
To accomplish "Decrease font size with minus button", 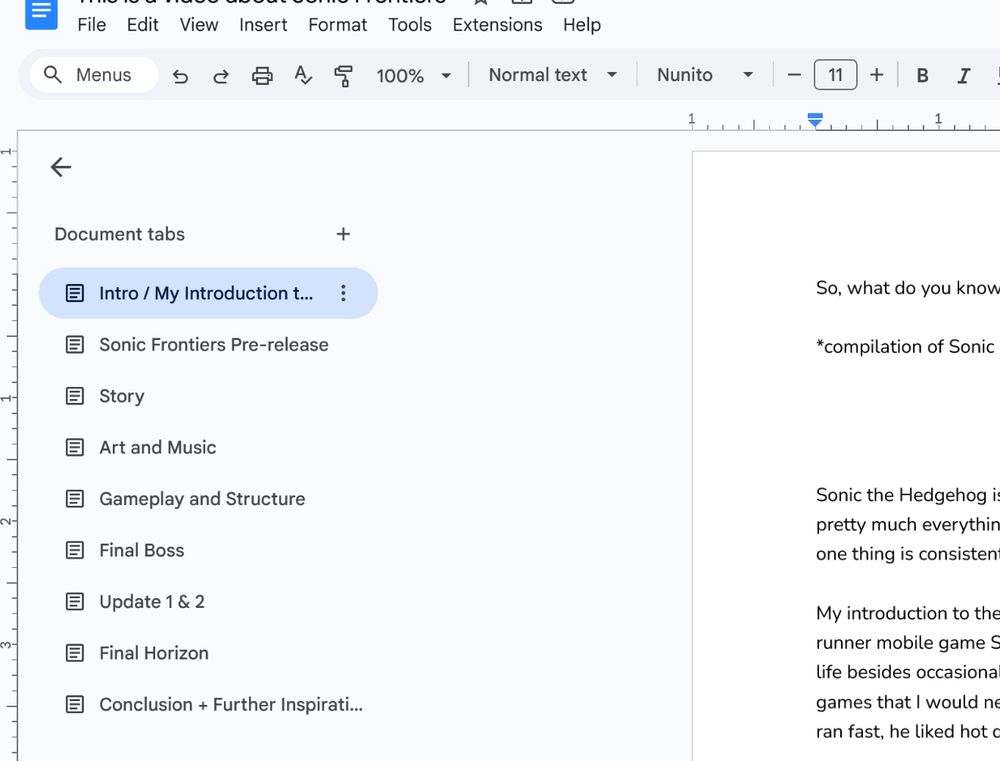I will point(794,75).
